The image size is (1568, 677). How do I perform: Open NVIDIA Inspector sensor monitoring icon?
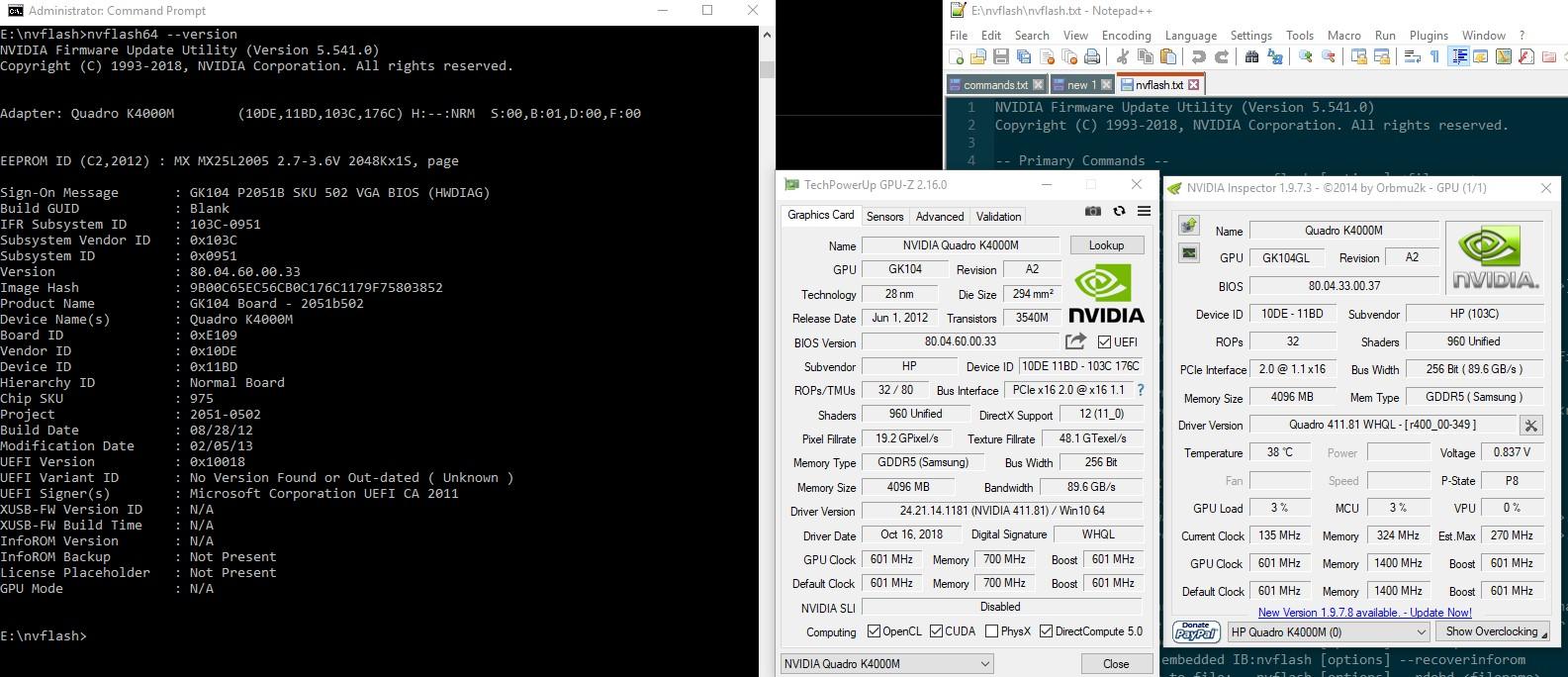(1189, 253)
